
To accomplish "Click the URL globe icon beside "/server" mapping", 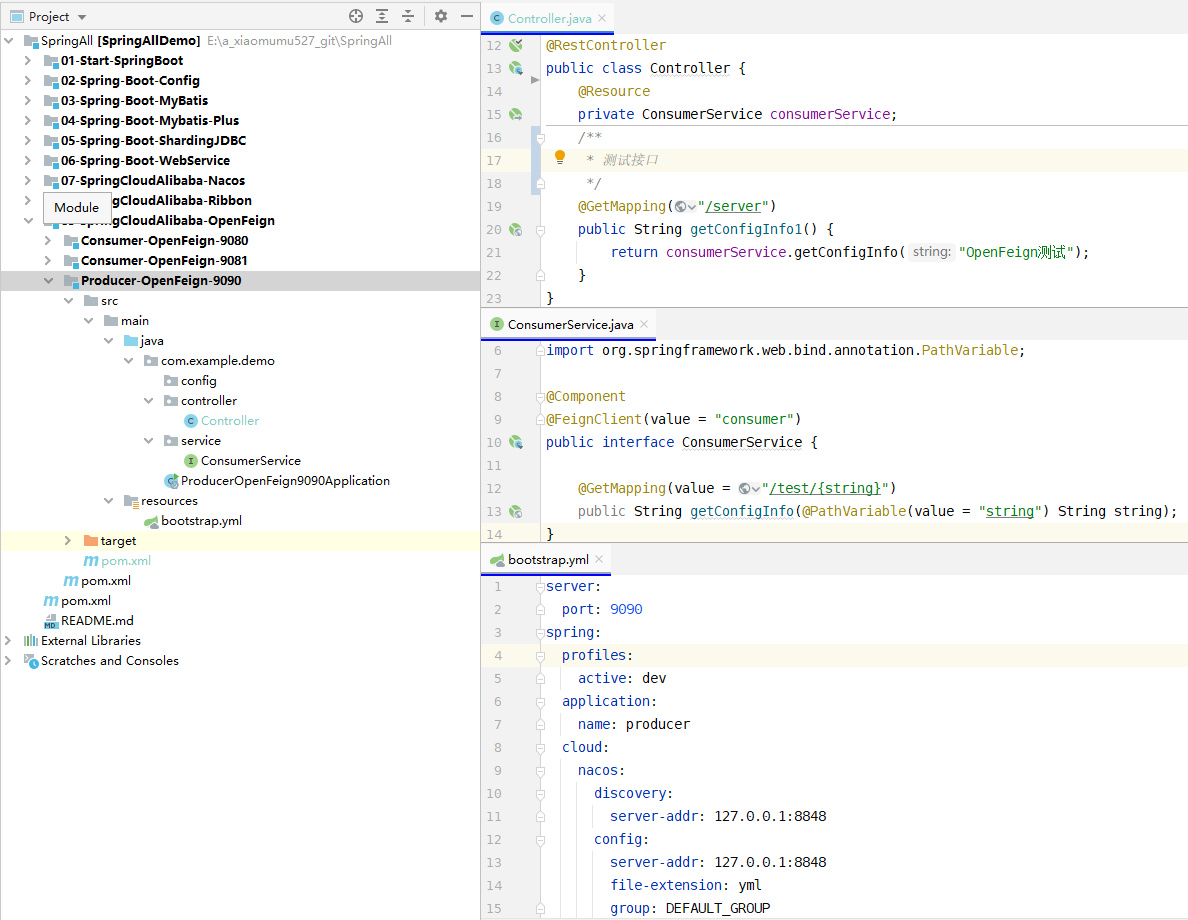I will (681, 206).
